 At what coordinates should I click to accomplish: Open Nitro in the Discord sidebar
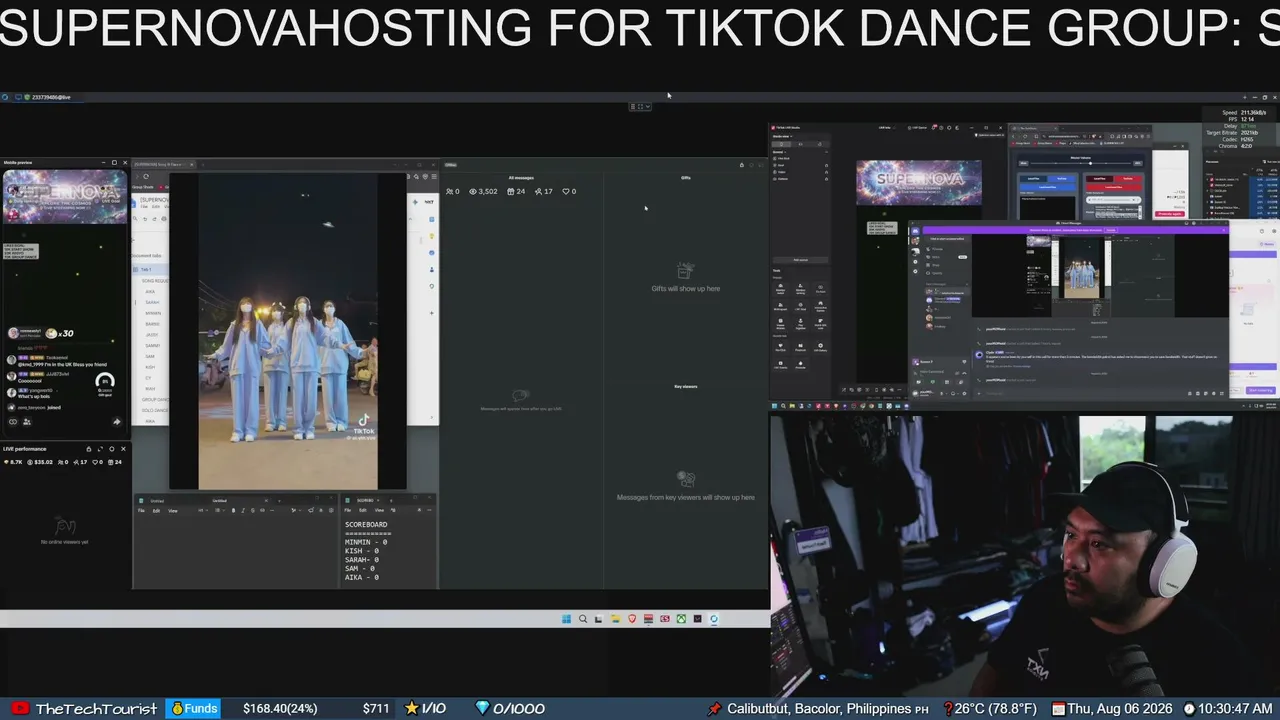pos(935,257)
